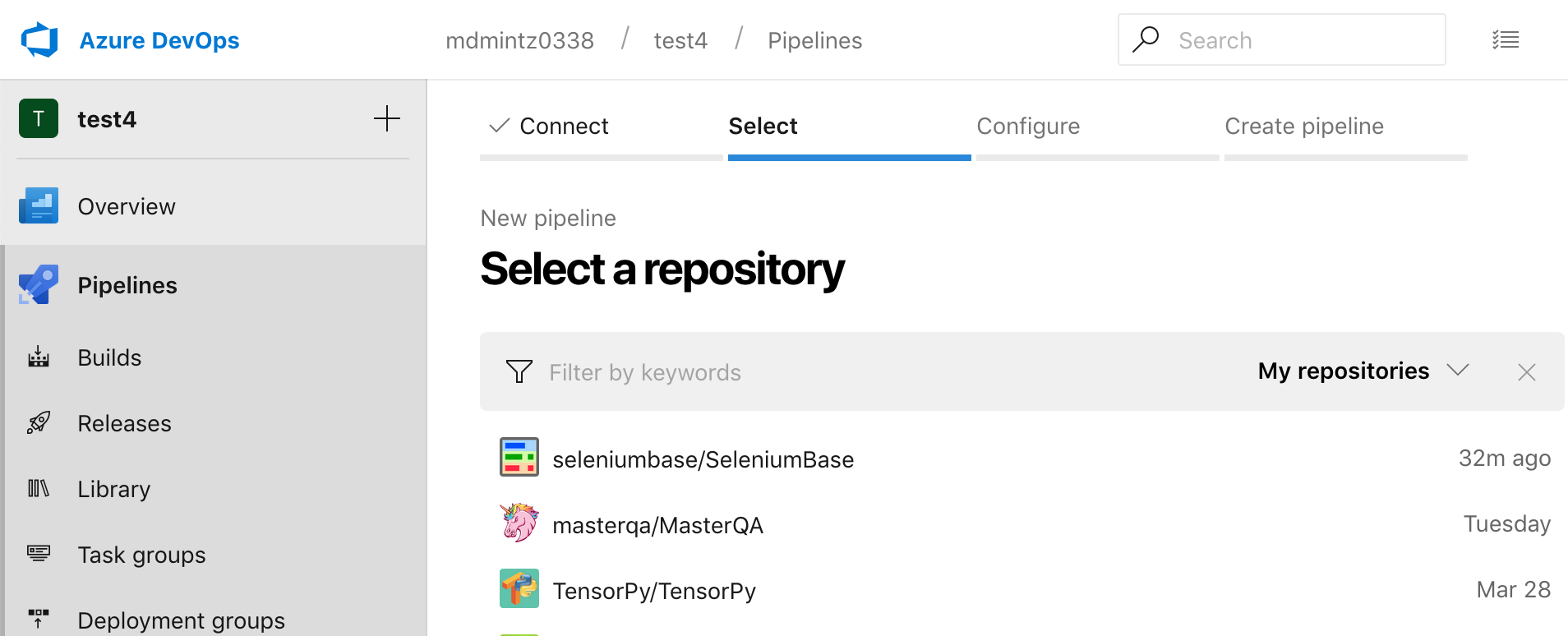Image resolution: width=1568 pixels, height=636 pixels.
Task: Open Builds from the sidebar icon
Action: point(39,357)
